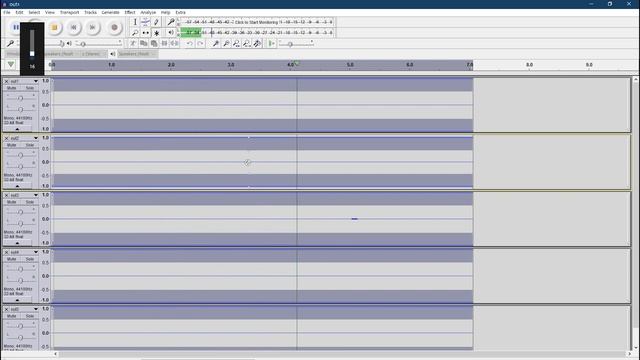Open the Generate menu
640x360 pixels.
click(x=110, y=12)
